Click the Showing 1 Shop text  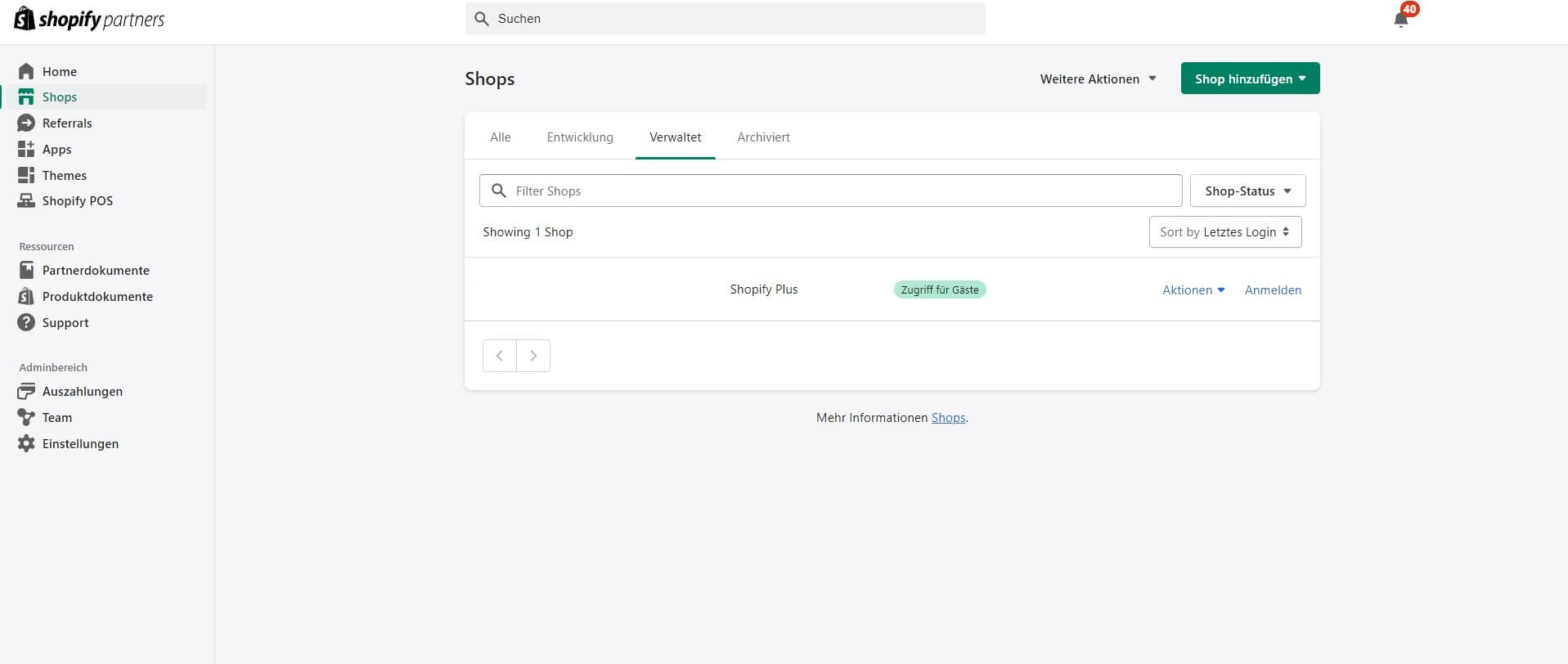[x=528, y=232]
